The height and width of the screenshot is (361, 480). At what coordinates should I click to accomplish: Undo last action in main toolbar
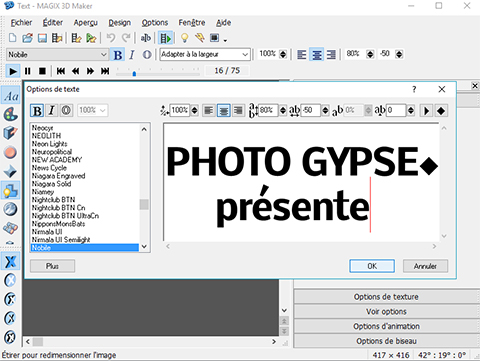(111, 38)
